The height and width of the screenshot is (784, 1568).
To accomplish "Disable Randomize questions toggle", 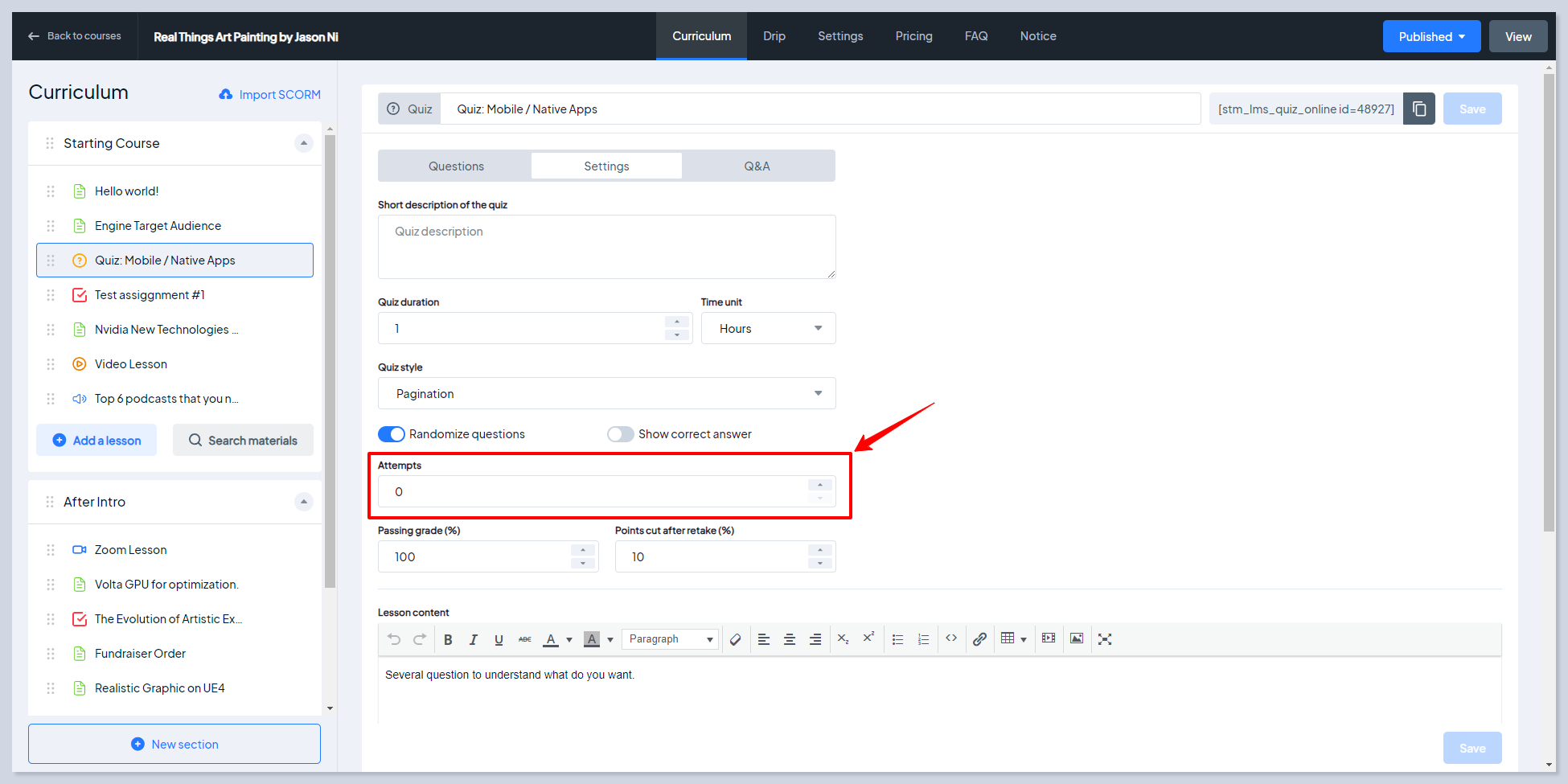I will 392,434.
